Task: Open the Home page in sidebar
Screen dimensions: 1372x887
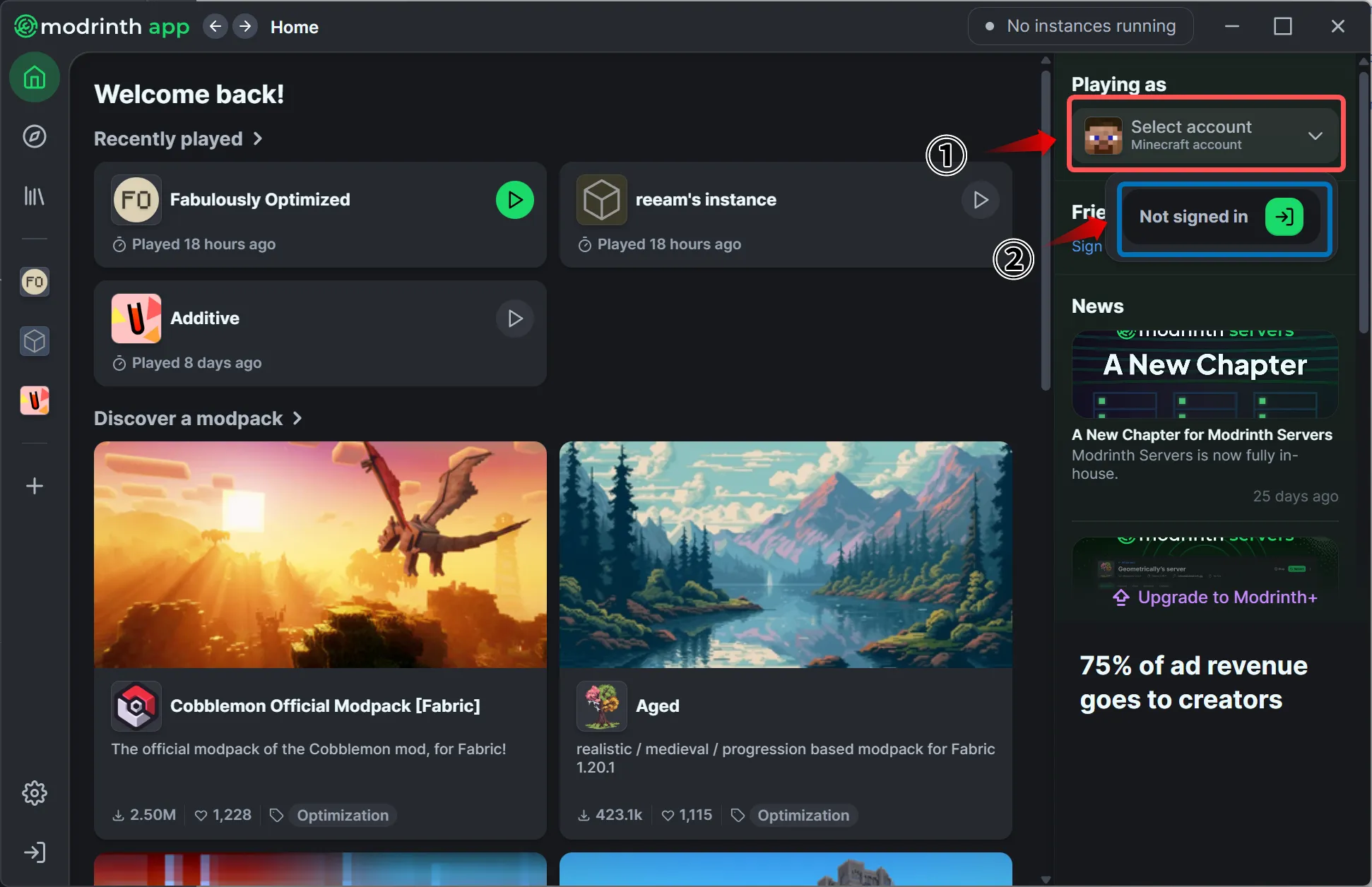Action: coord(34,78)
